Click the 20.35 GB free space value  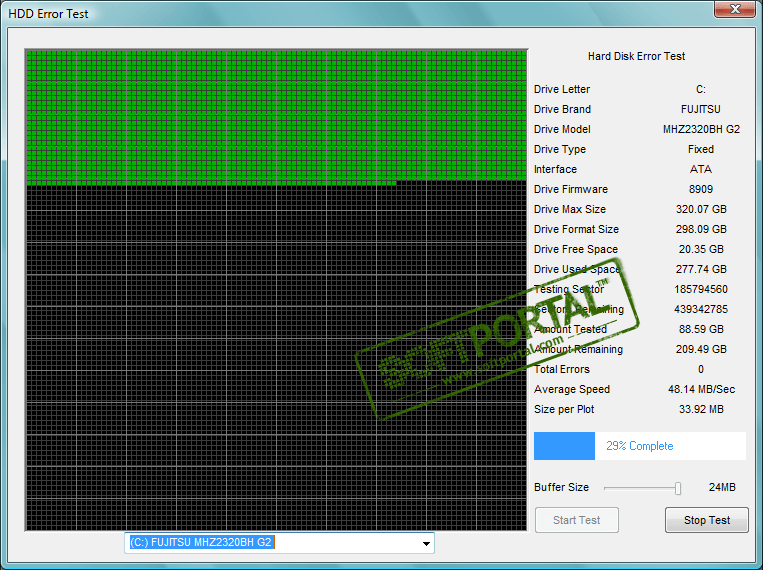[701, 249]
